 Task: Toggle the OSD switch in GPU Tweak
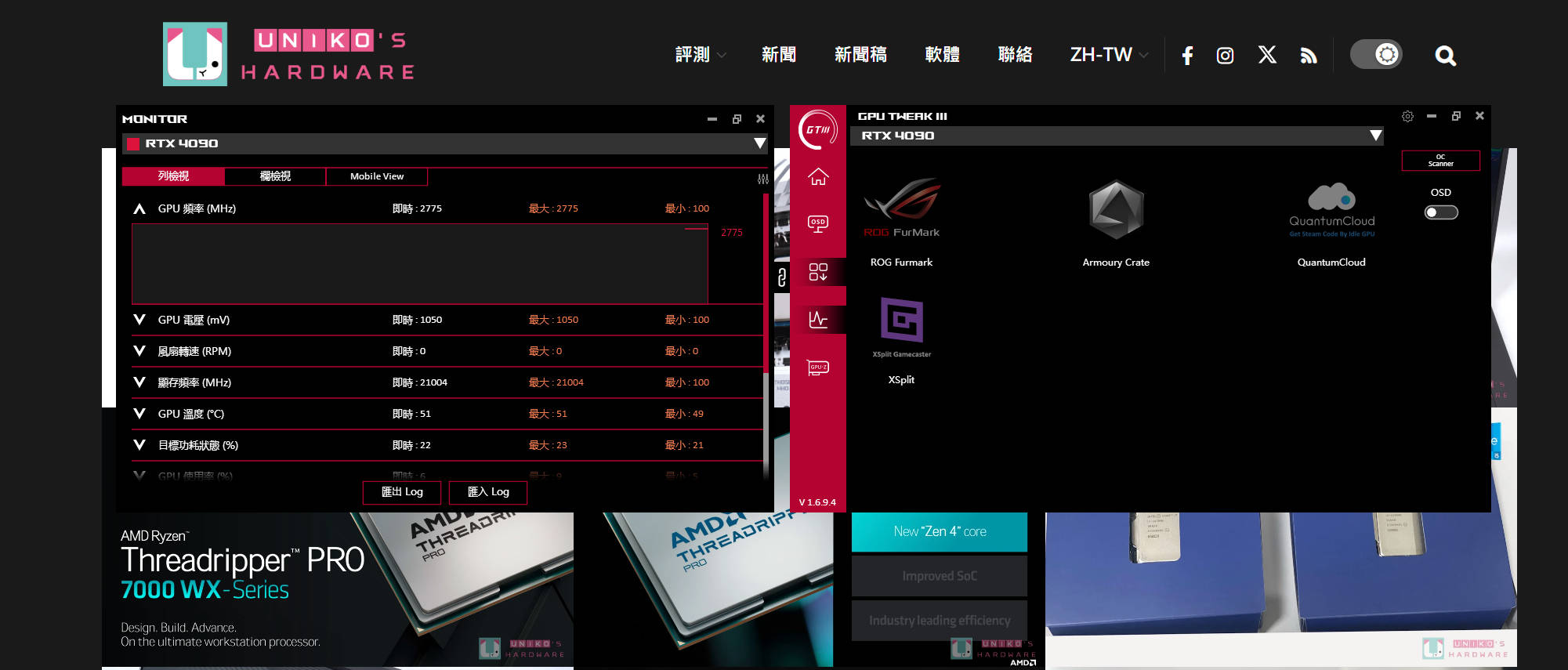pos(1441,212)
